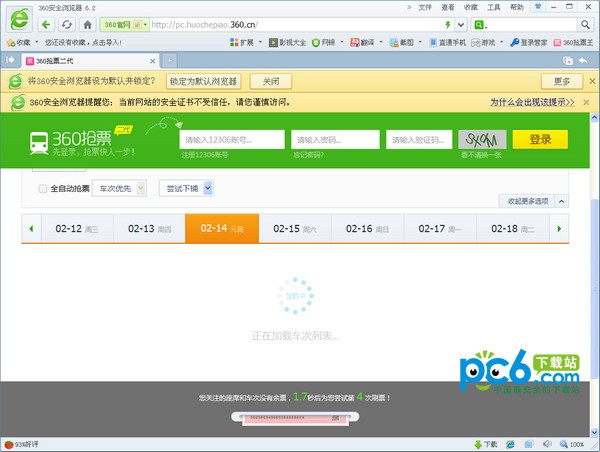Open a new tab with plus button
Image resolution: width=600 pixels, height=452 pixels.
tap(169, 60)
